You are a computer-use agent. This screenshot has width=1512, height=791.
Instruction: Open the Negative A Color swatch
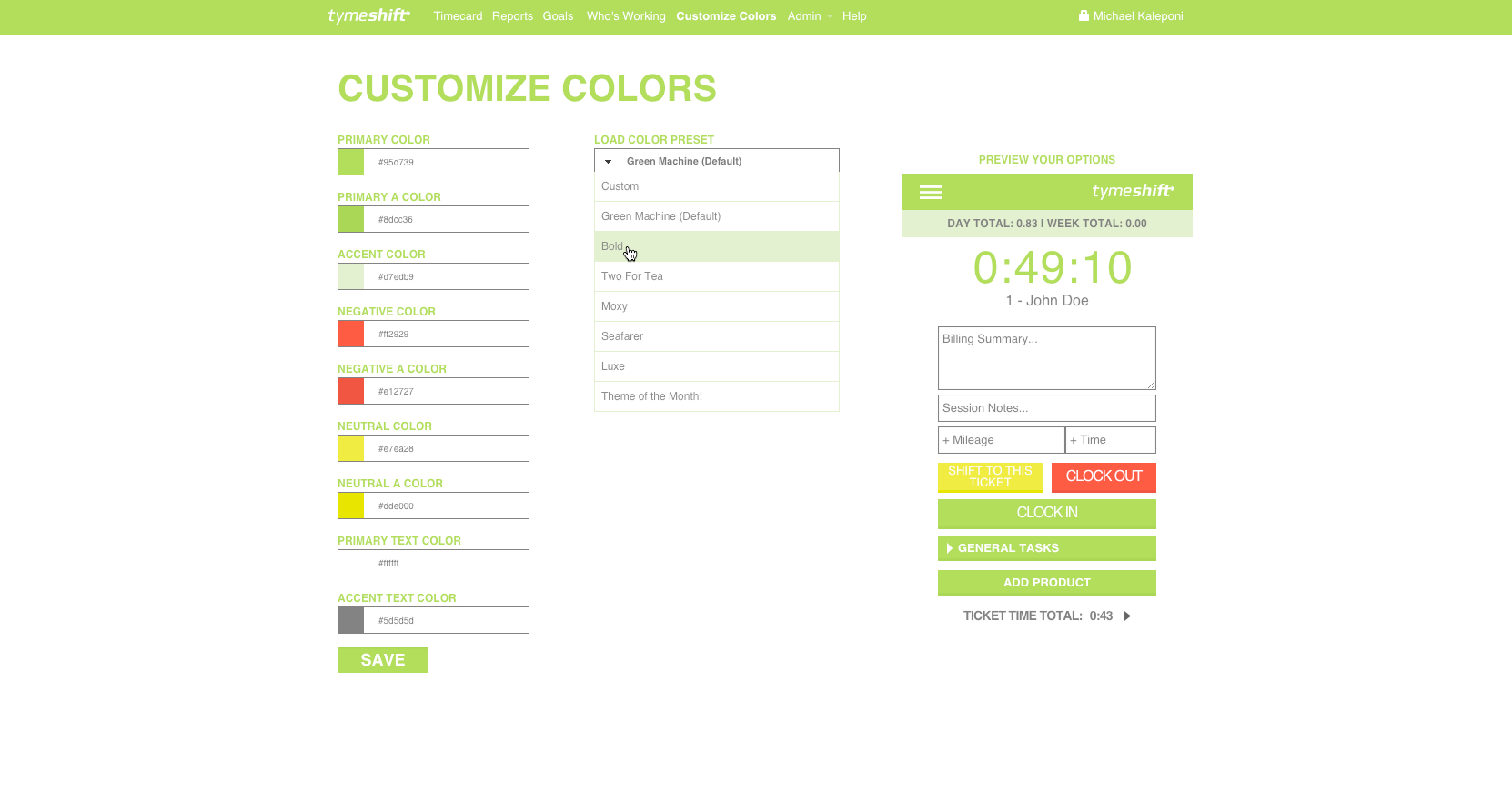pyautogui.click(x=351, y=391)
